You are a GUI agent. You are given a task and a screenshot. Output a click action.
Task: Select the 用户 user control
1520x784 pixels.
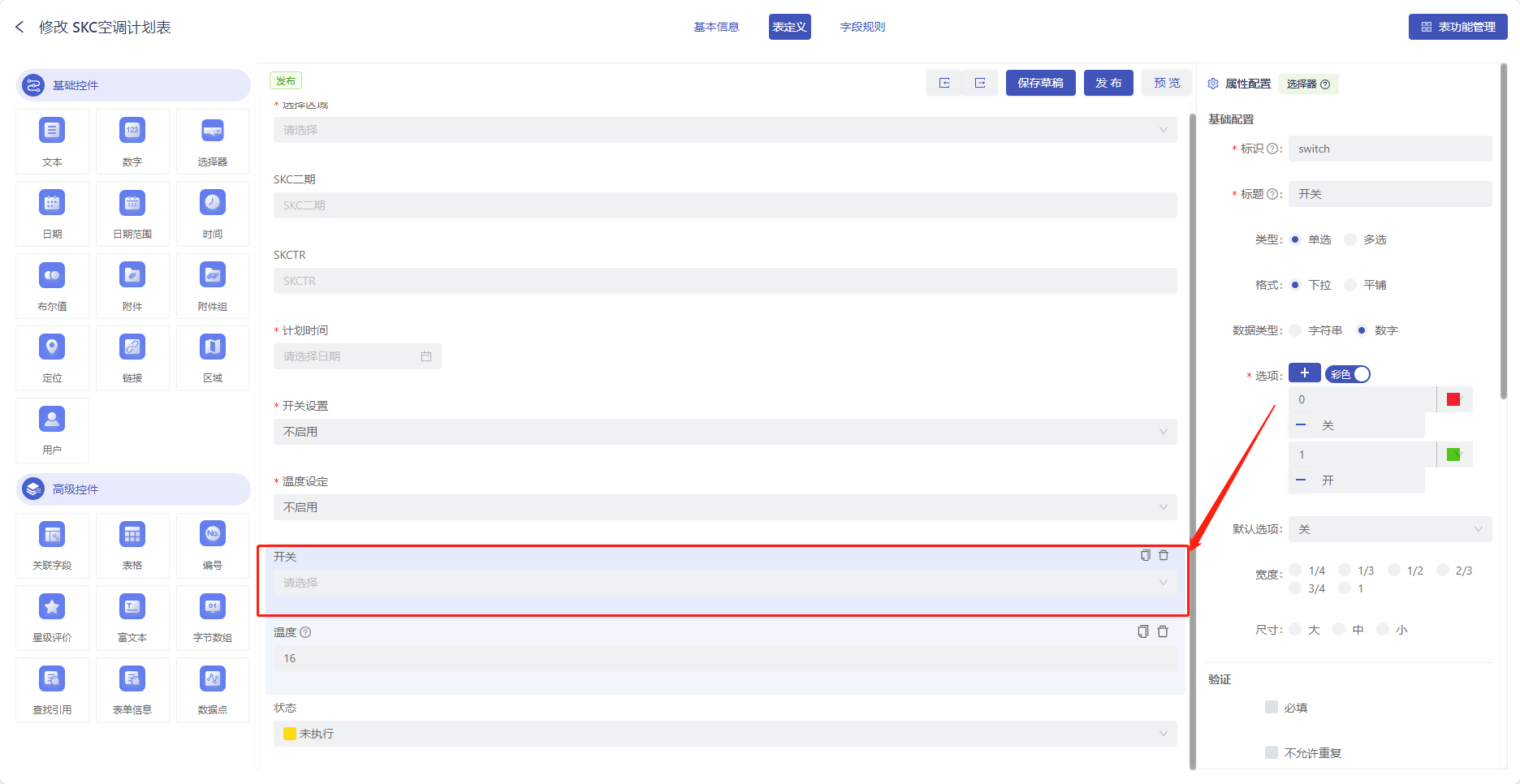pyautogui.click(x=52, y=430)
